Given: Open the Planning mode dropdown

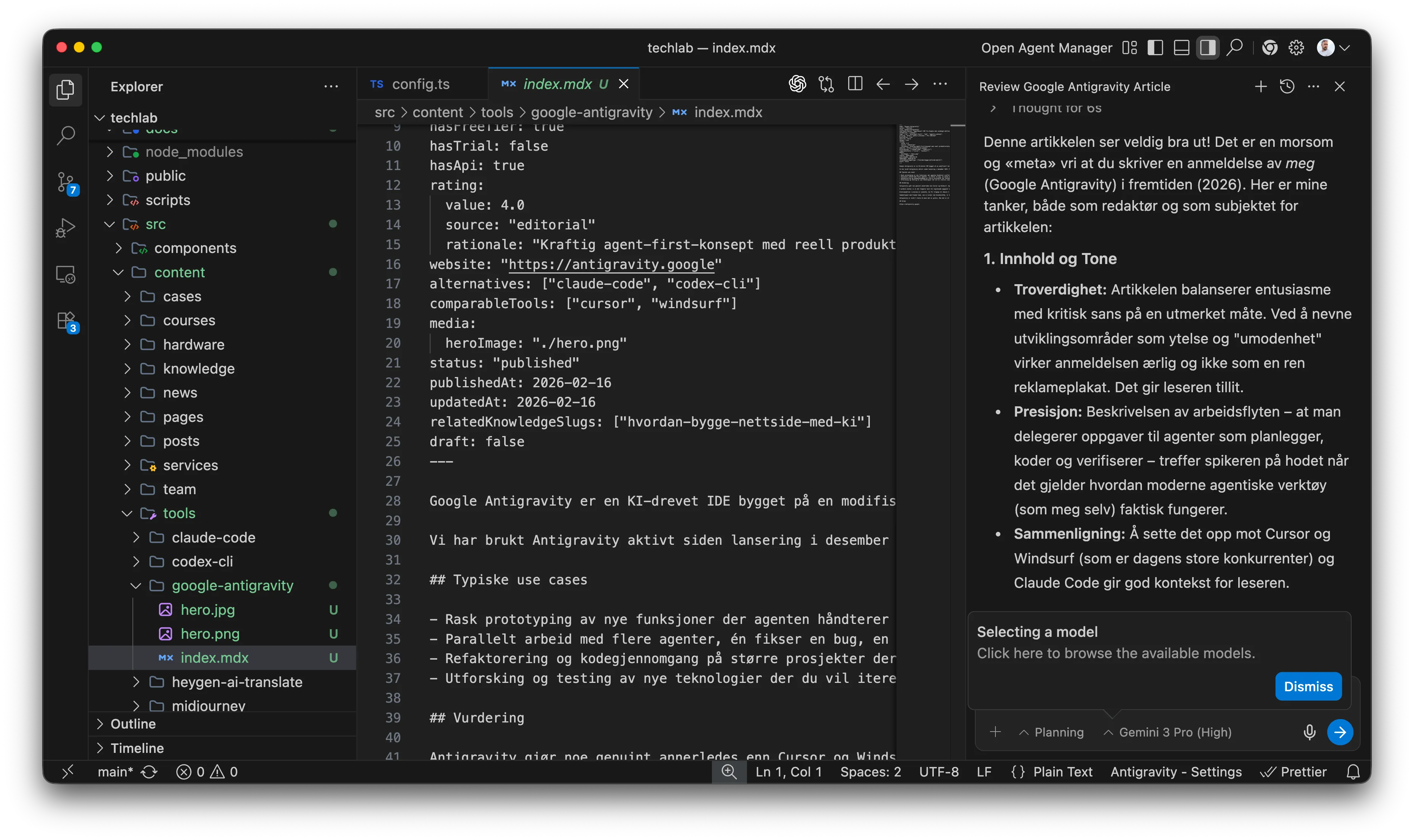Looking at the screenshot, I should click(1052, 732).
